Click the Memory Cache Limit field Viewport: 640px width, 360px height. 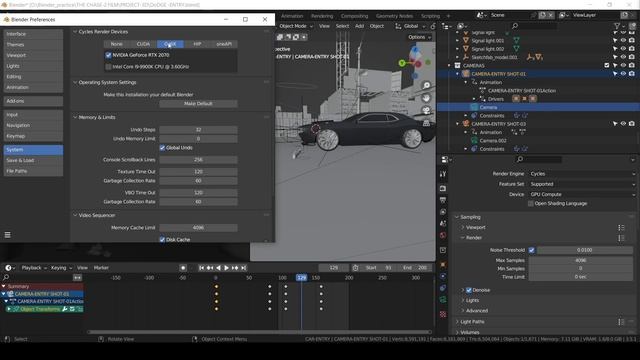(x=198, y=228)
